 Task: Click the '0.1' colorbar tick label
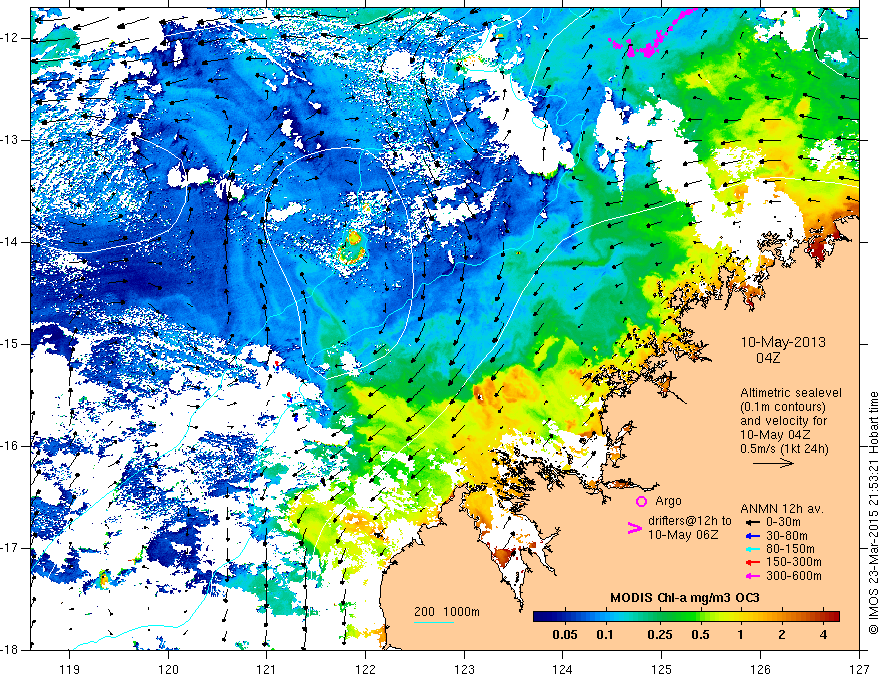[x=604, y=635]
